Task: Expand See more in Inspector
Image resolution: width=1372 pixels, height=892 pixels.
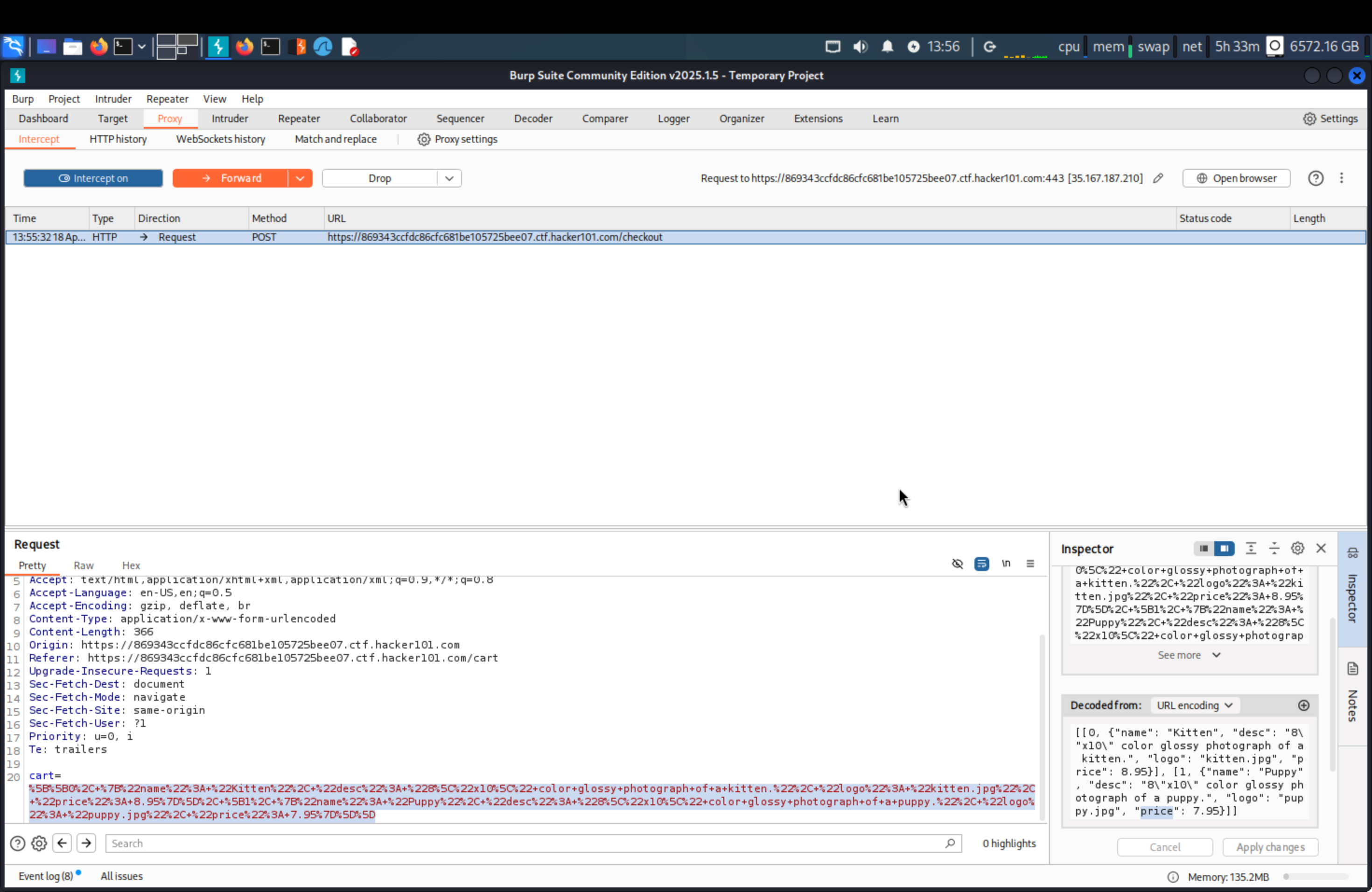Action: [x=1189, y=655]
